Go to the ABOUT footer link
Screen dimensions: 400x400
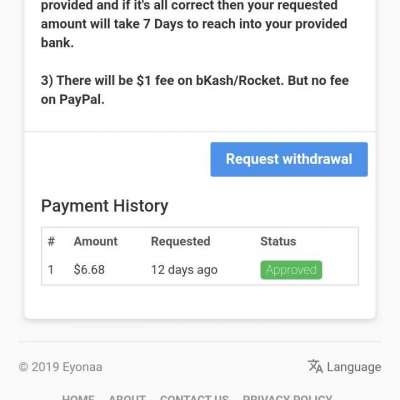pos(127,397)
